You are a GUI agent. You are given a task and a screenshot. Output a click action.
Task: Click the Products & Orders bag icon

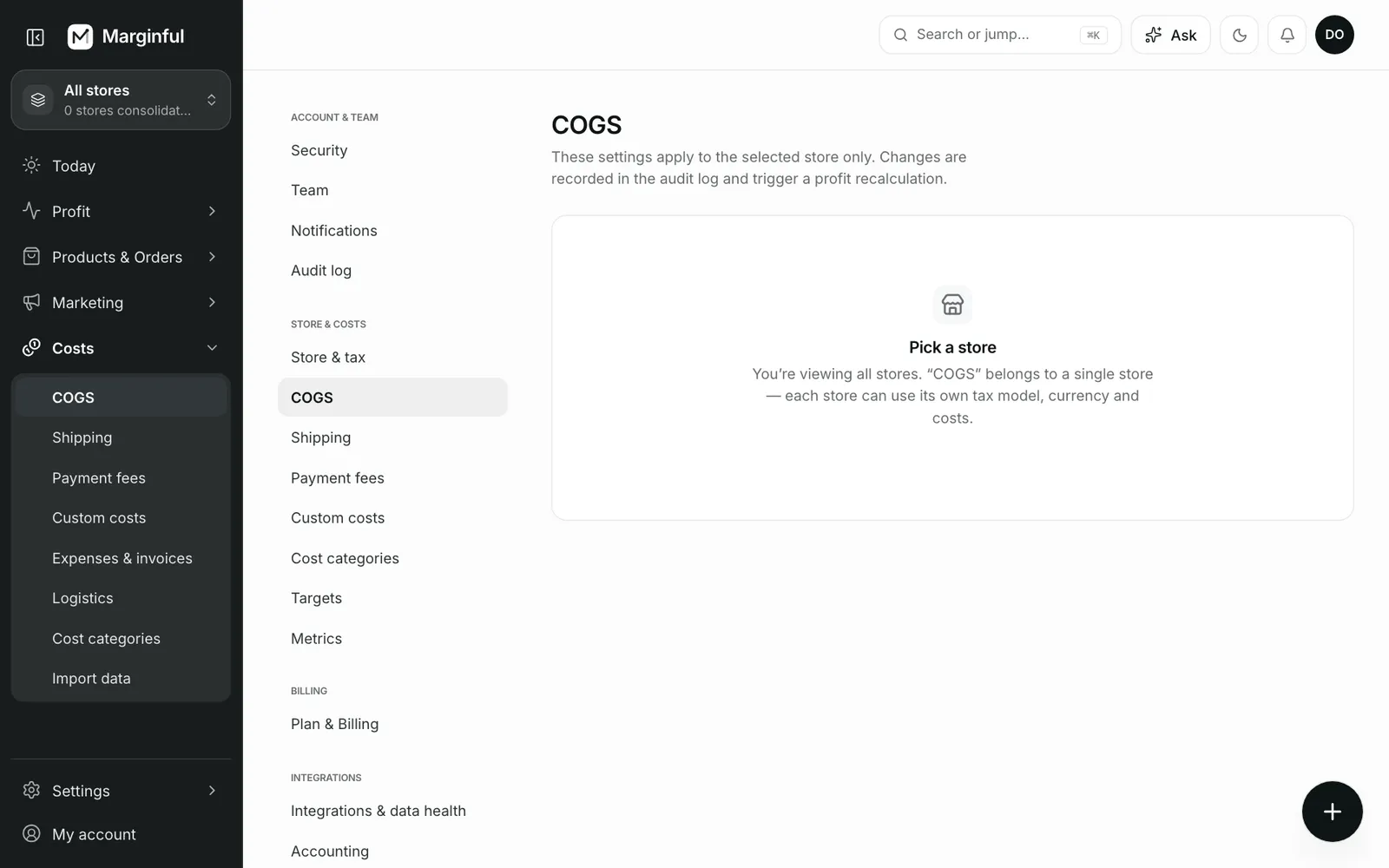click(x=31, y=256)
